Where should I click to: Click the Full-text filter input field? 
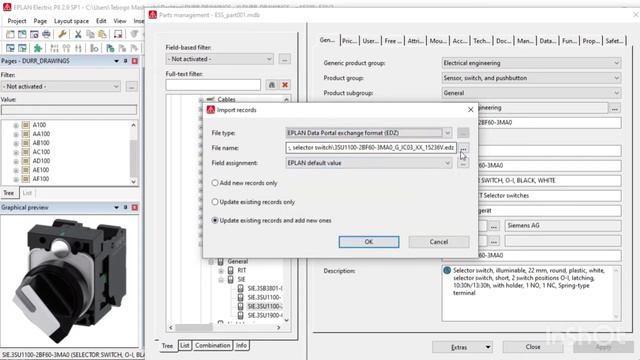click(213, 85)
